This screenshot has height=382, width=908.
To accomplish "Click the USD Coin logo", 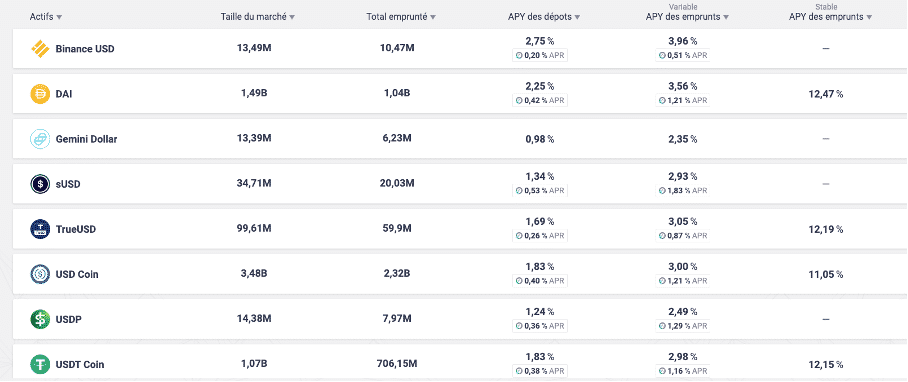I will pyautogui.click(x=40, y=274).
